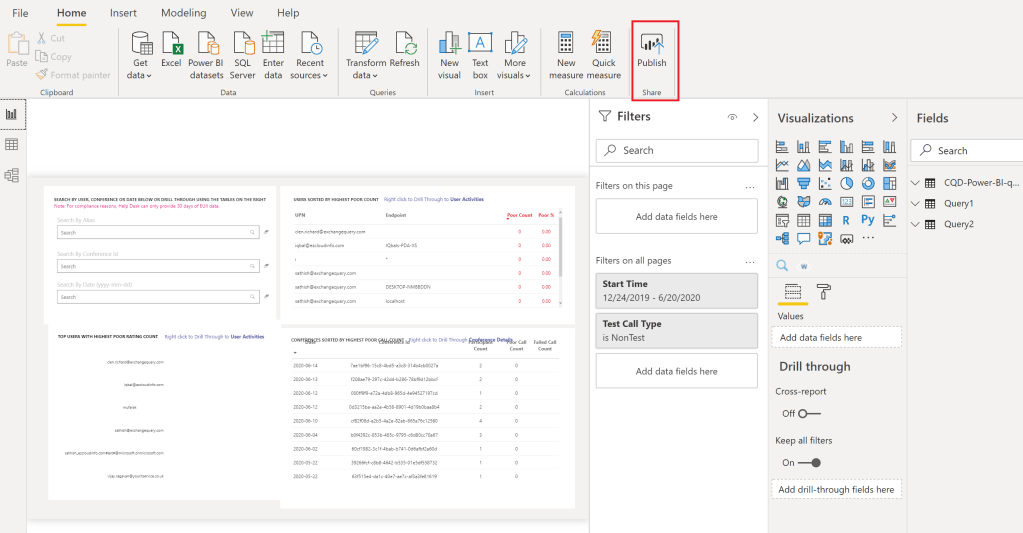Click the Filters pane Search box
This screenshot has height=533, width=1023.
click(677, 150)
